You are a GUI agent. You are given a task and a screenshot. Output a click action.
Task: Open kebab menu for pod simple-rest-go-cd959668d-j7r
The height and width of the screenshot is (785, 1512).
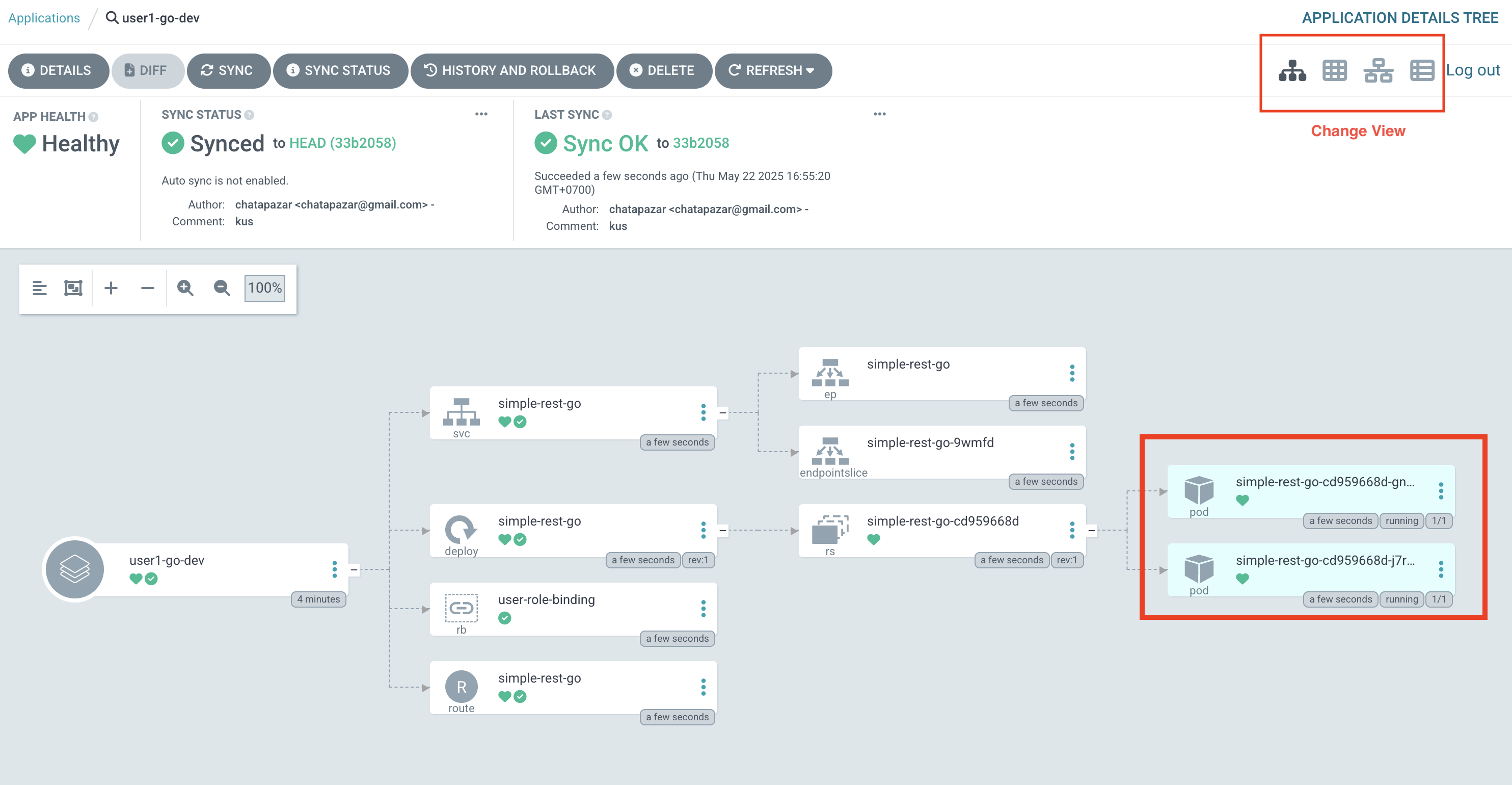[x=1440, y=569]
